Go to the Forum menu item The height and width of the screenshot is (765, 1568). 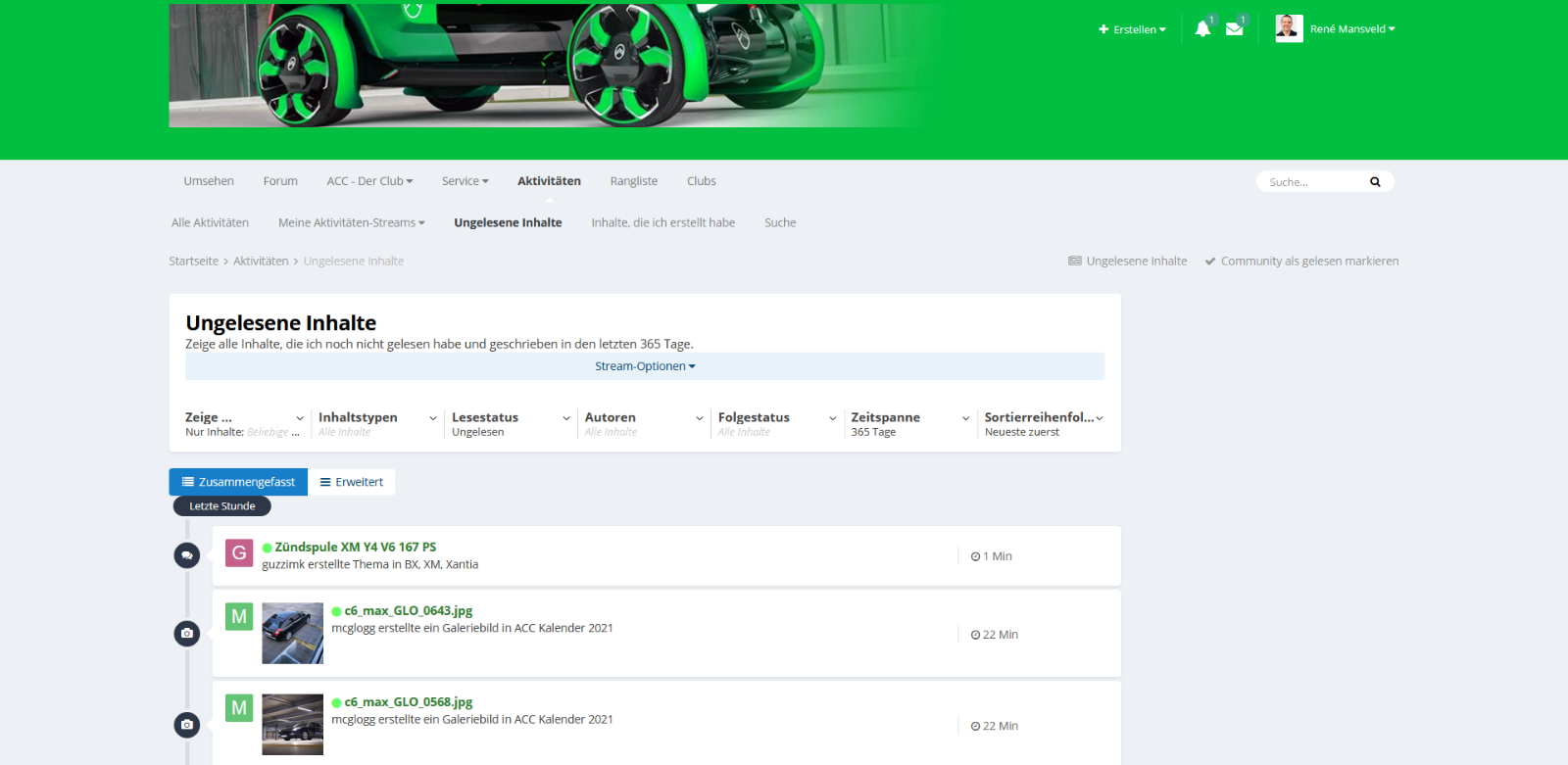click(280, 181)
